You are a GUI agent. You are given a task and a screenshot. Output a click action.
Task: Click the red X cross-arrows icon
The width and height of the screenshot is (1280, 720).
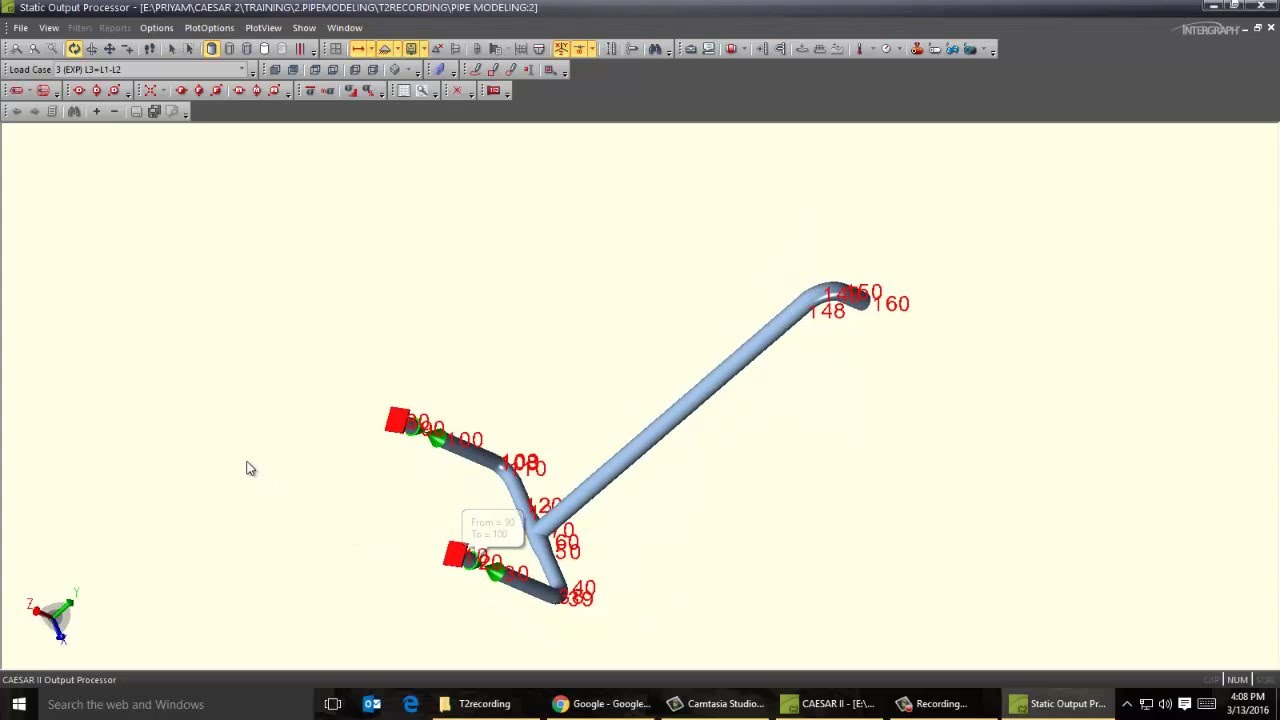point(150,90)
